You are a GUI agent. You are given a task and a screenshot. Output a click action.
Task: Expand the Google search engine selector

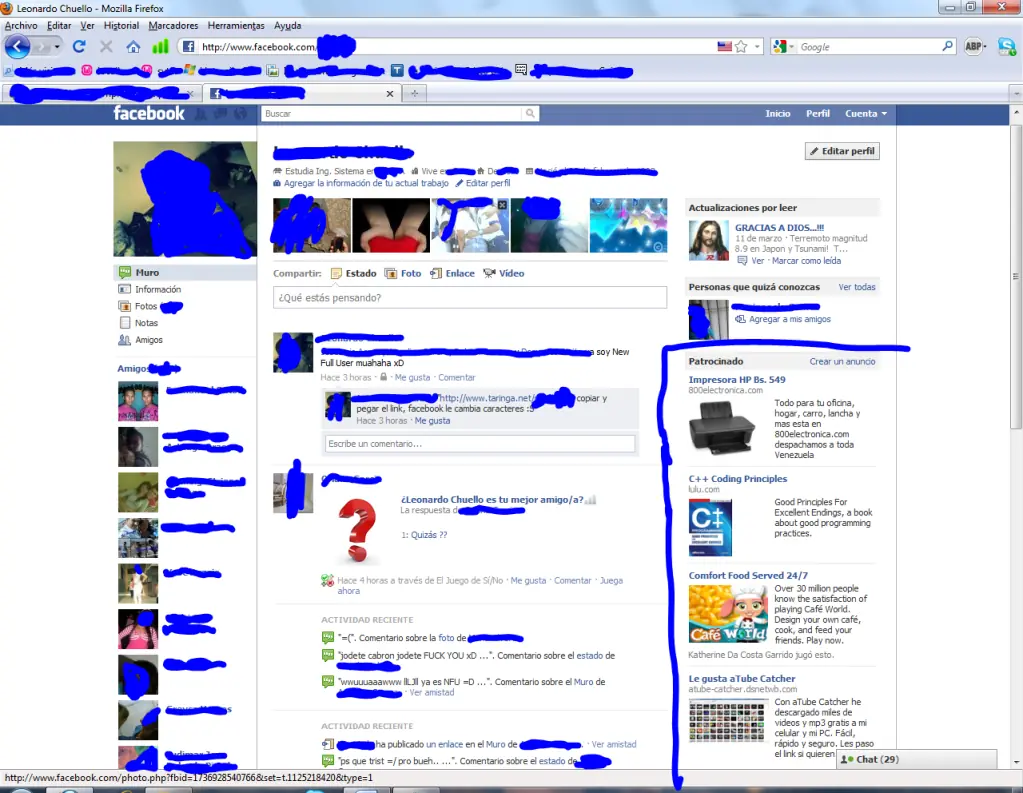click(x=790, y=46)
